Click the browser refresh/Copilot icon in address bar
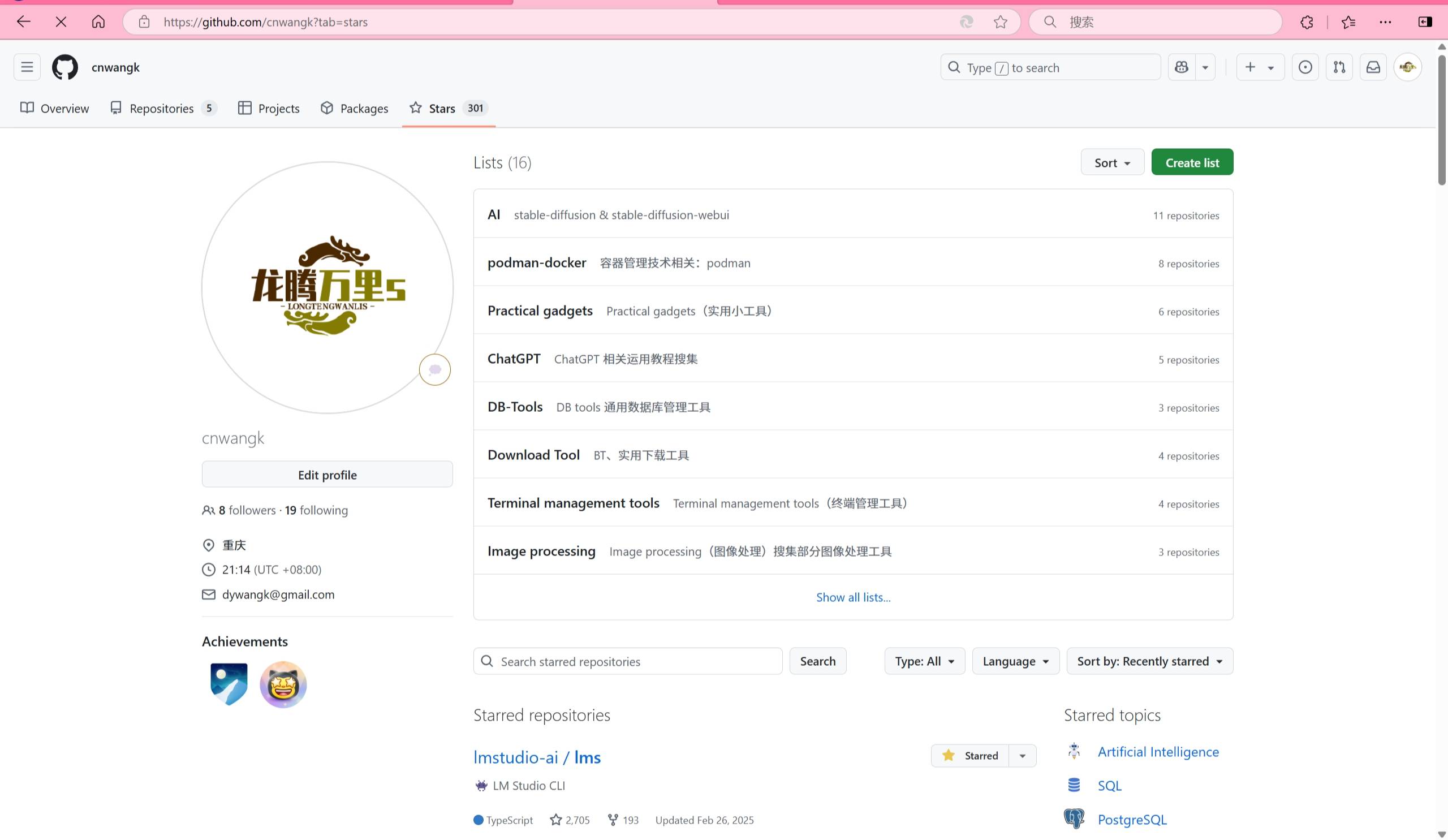 pyautogui.click(x=967, y=22)
